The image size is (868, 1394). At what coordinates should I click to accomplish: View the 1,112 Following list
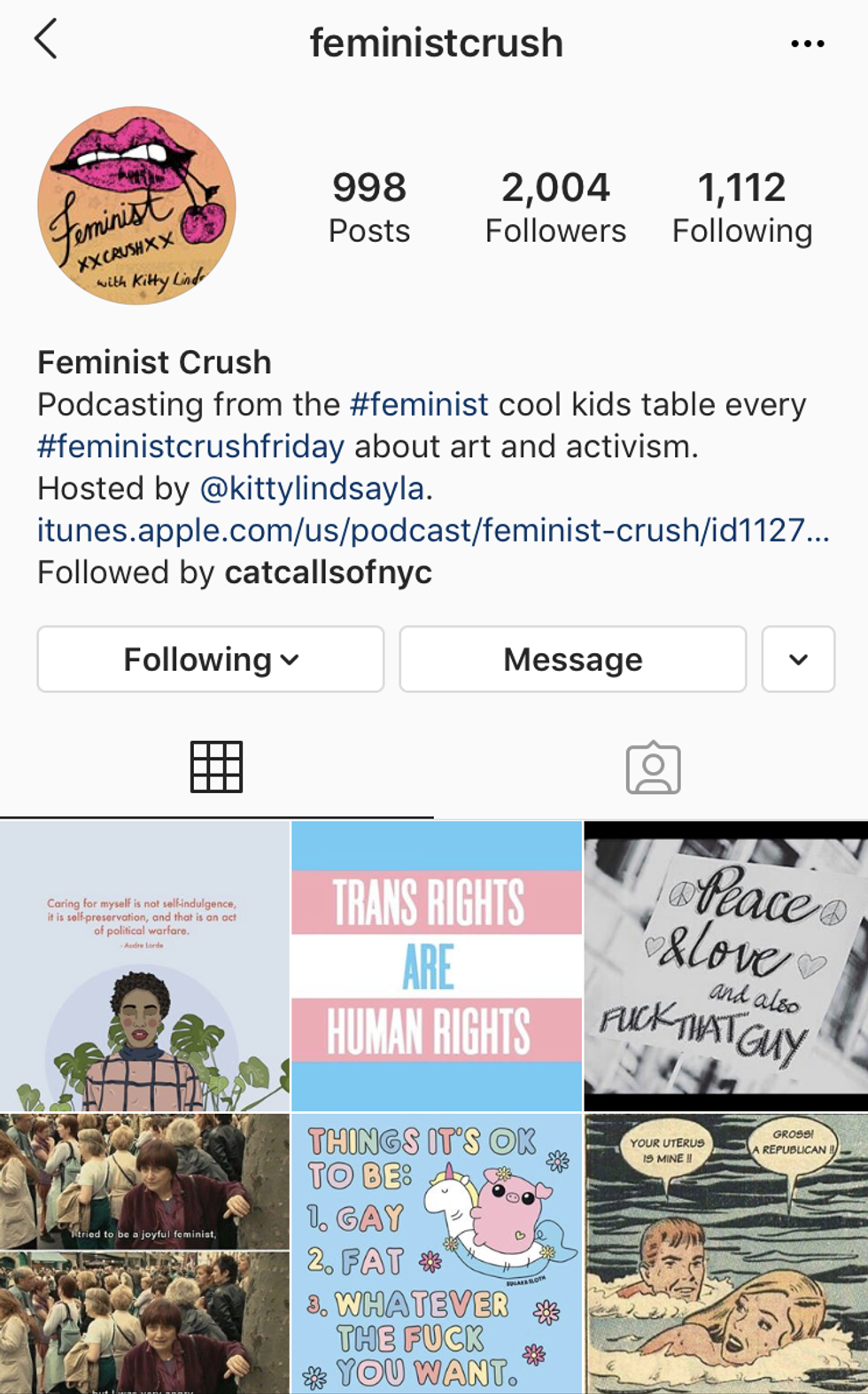[742, 207]
